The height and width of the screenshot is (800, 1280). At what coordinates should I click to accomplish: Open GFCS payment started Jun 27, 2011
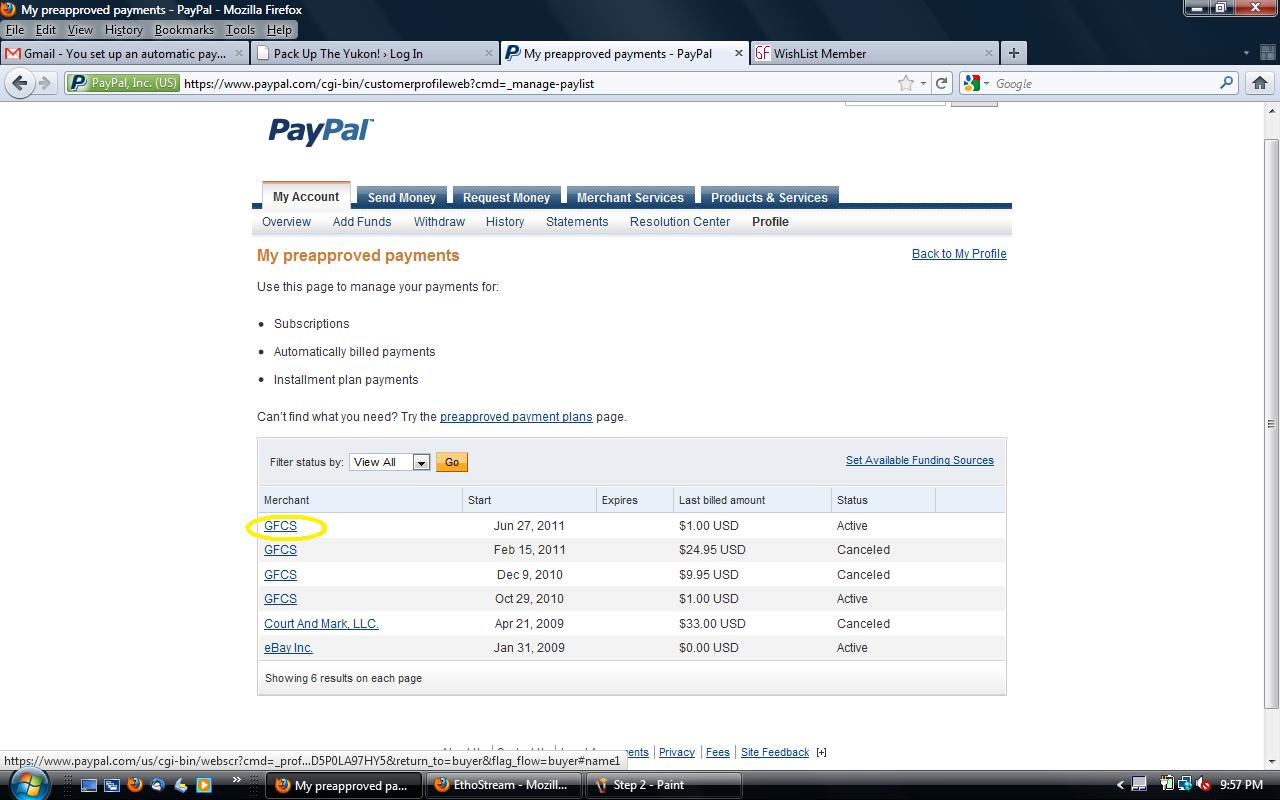(x=280, y=526)
